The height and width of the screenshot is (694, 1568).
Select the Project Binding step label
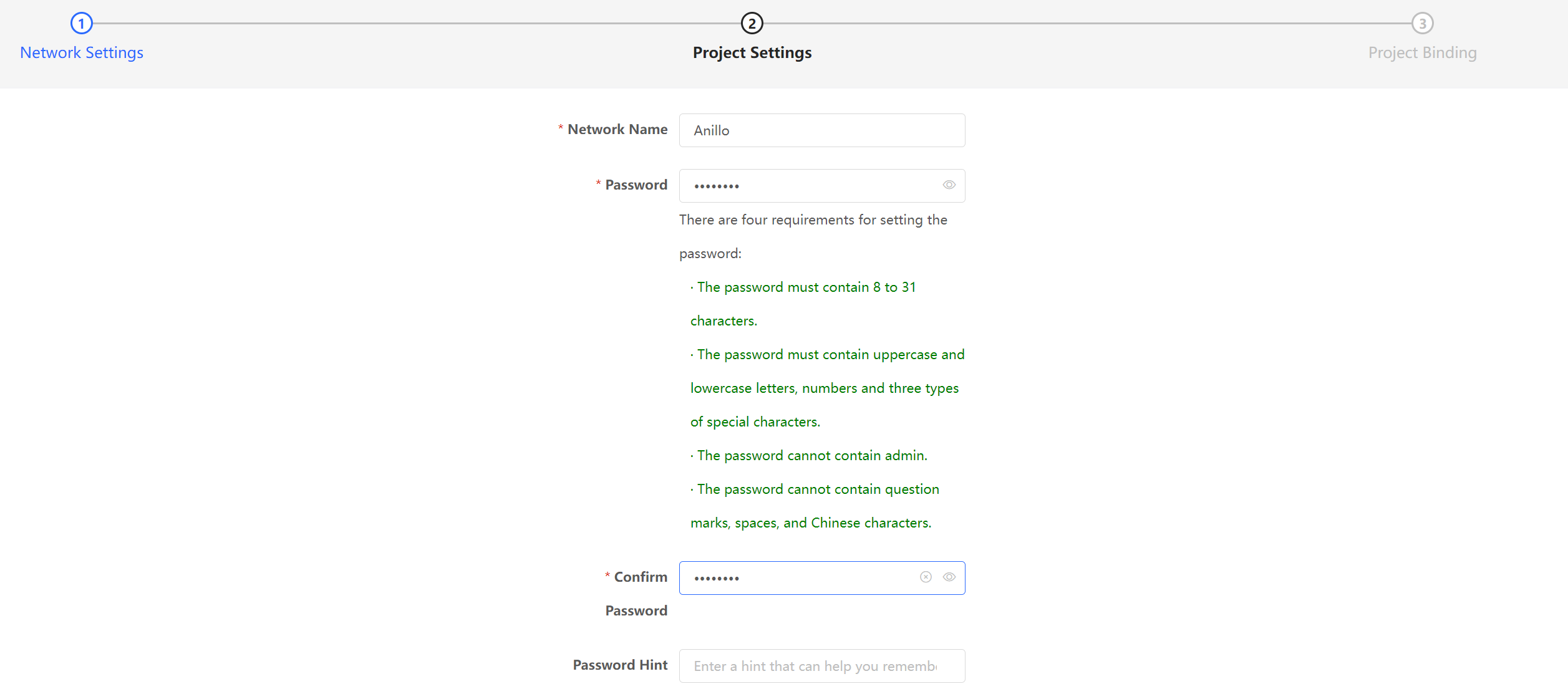[x=1422, y=53]
